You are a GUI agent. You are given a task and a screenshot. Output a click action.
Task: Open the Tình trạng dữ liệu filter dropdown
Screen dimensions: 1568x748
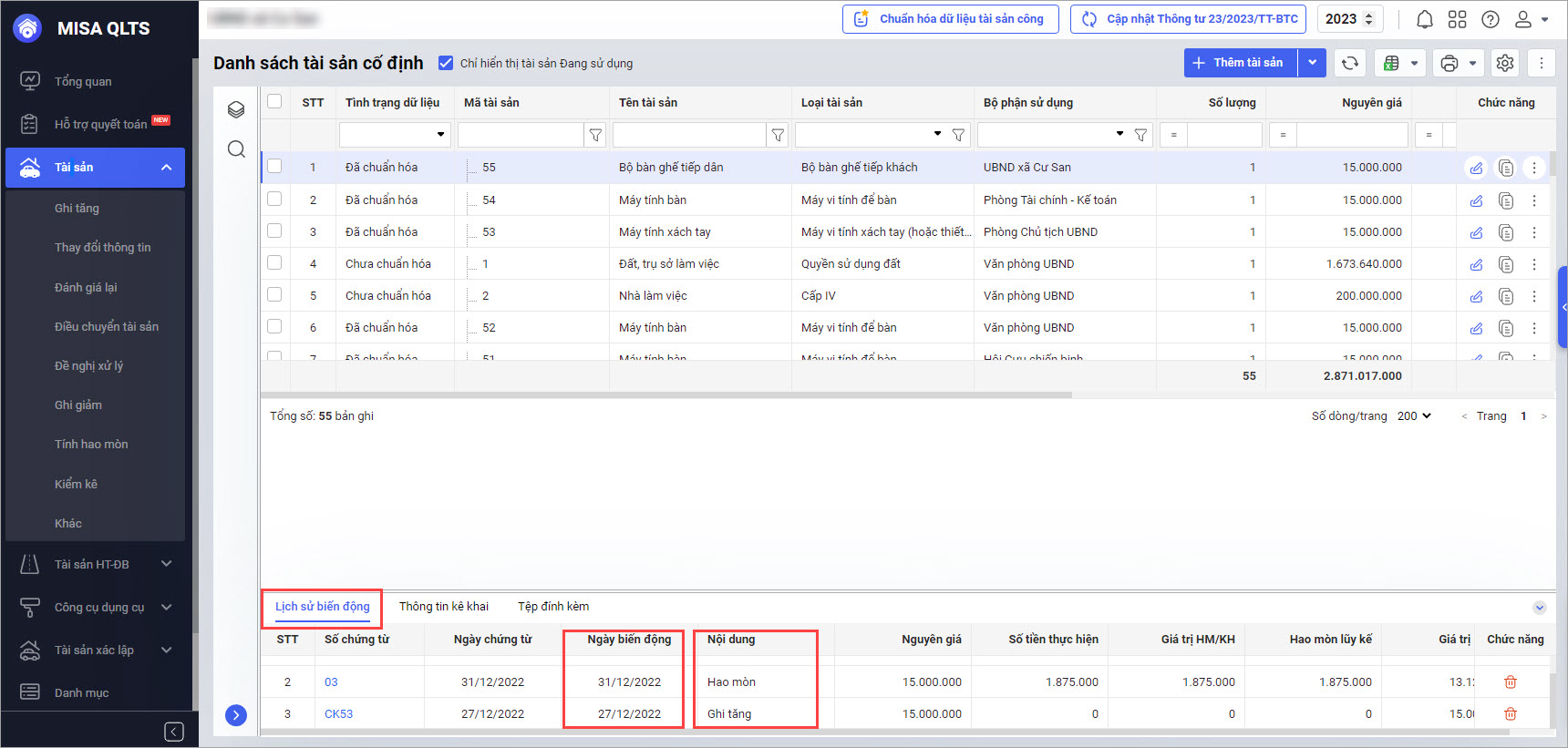click(x=440, y=135)
